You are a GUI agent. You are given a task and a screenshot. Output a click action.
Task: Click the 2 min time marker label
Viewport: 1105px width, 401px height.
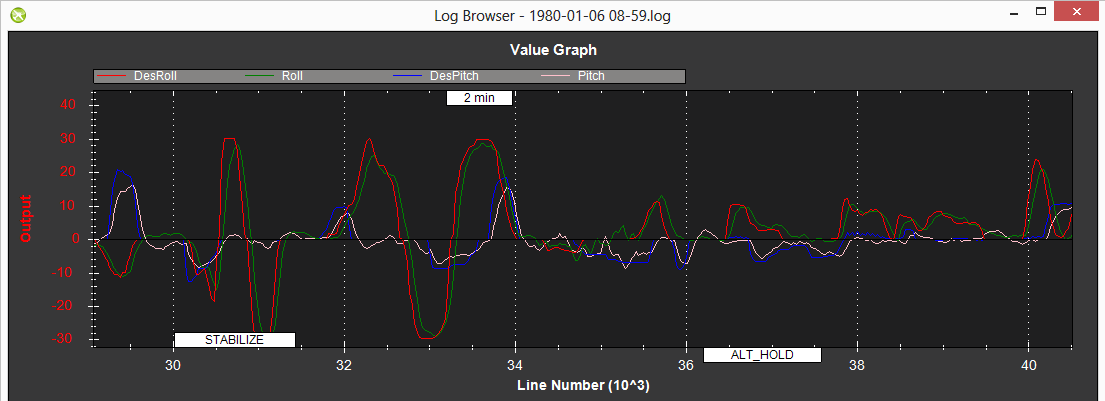click(x=480, y=98)
